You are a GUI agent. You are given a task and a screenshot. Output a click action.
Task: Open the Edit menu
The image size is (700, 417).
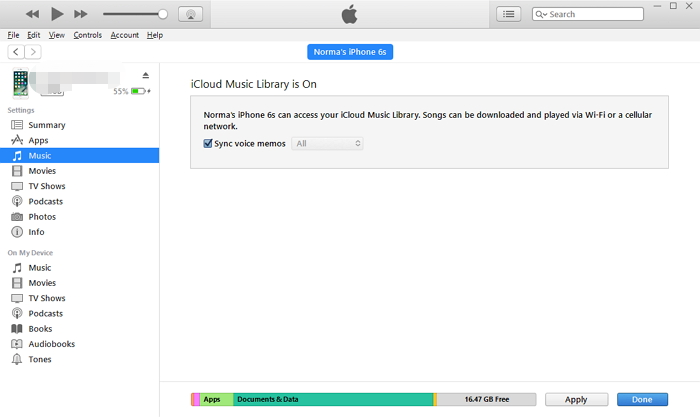pyautogui.click(x=33, y=35)
